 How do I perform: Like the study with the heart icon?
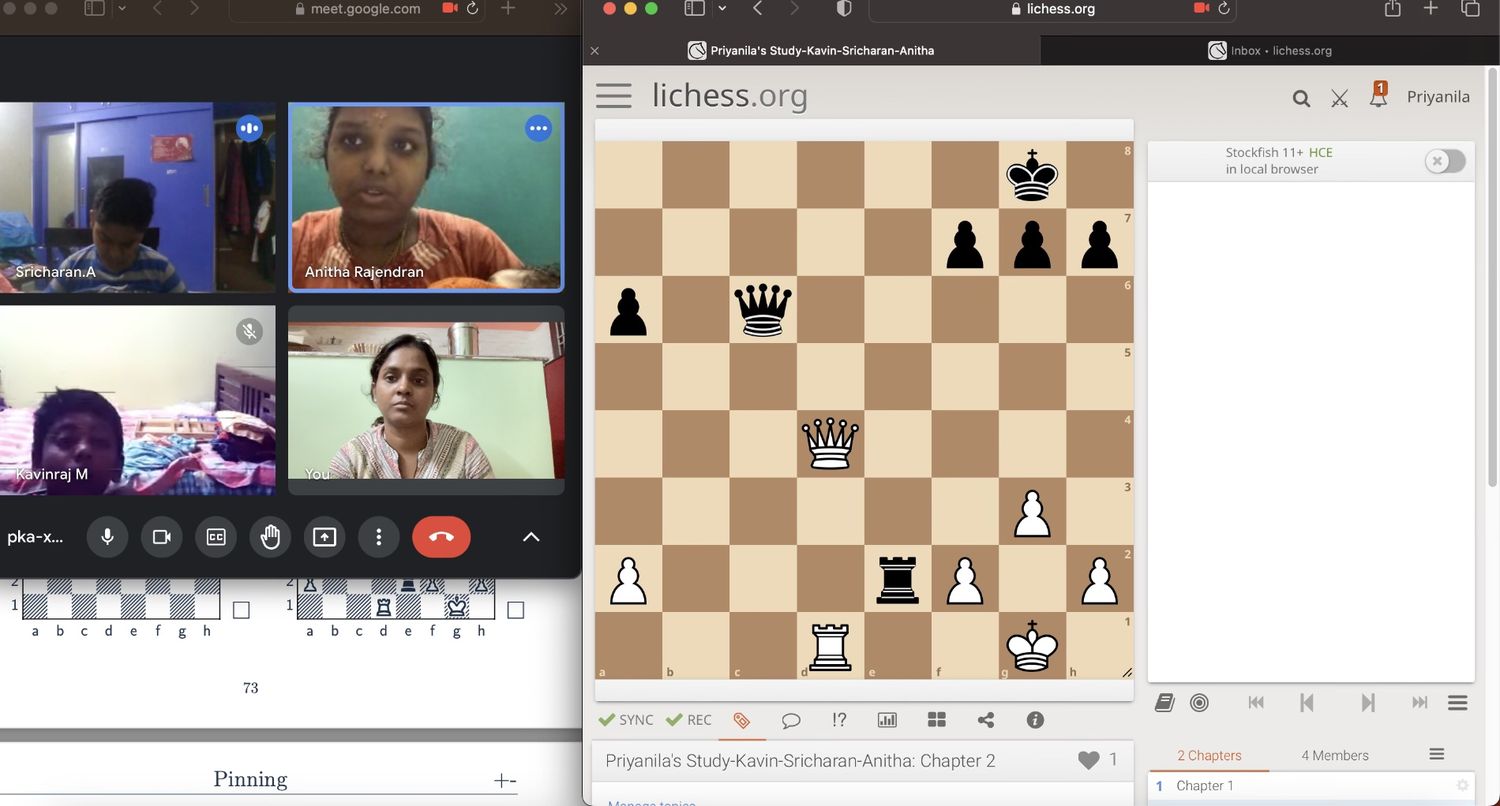(x=1089, y=761)
